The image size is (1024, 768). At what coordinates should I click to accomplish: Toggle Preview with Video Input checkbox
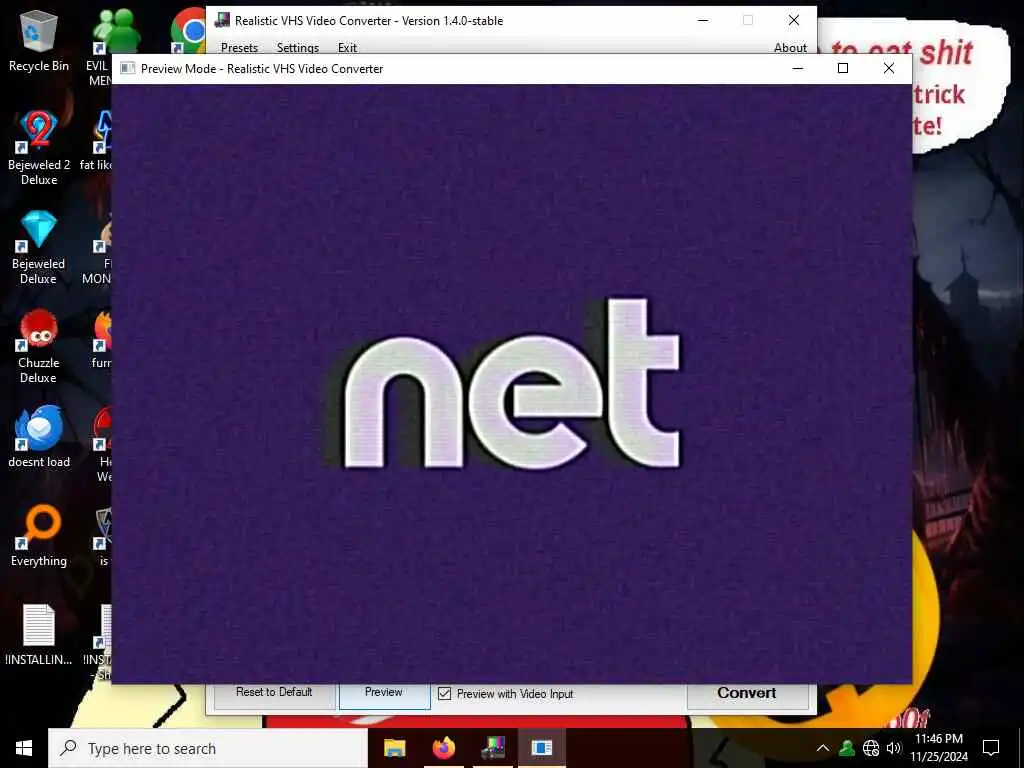(x=445, y=694)
